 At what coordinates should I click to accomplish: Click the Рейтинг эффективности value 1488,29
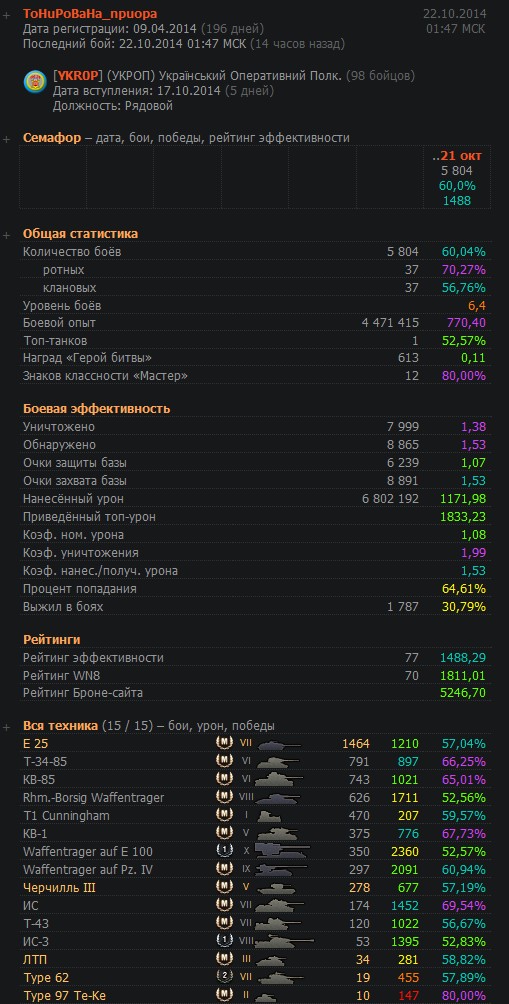(462, 658)
